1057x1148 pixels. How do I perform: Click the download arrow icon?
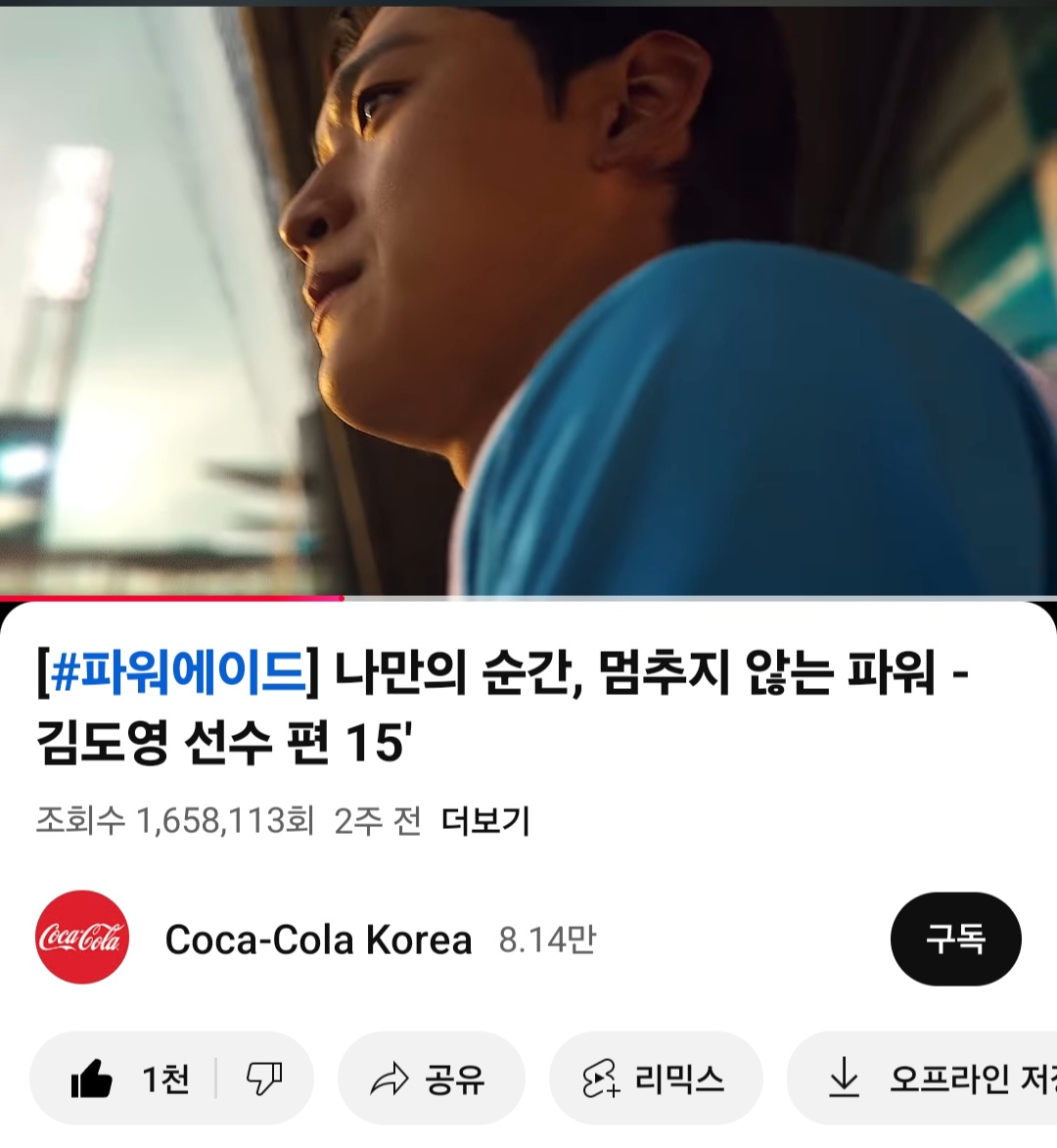[844, 1078]
